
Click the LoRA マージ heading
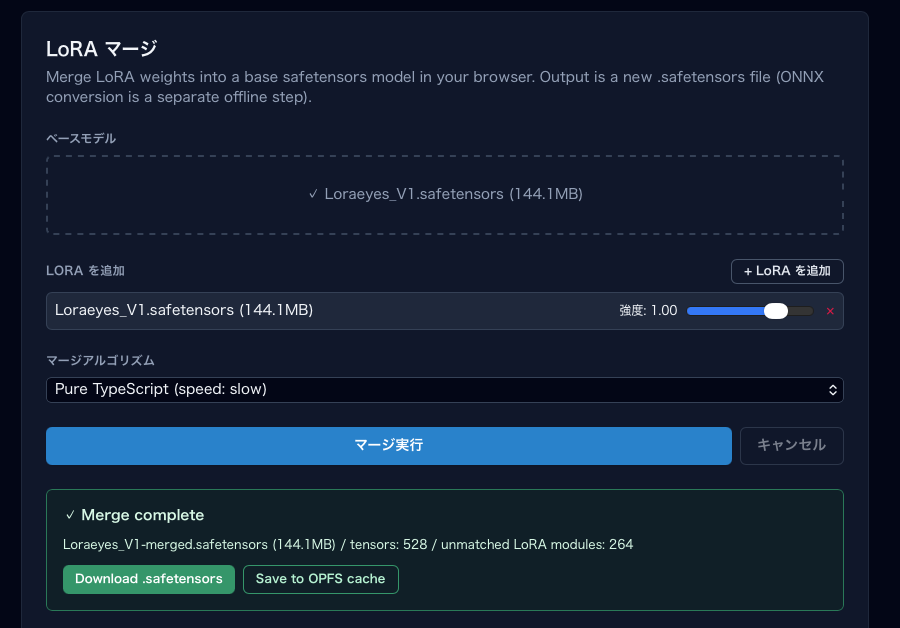click(x=102, y=48)
